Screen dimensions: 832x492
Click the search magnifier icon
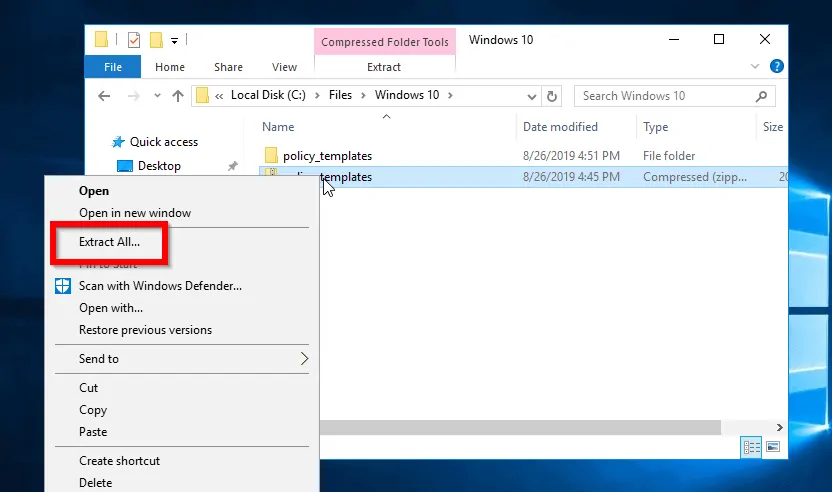pyautogui.click(x=762, y=96)
